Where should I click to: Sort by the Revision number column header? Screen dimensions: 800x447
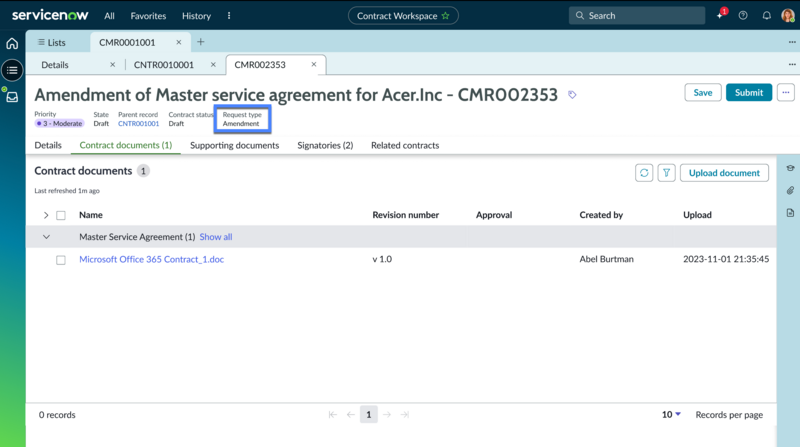(x=405, y=215)
